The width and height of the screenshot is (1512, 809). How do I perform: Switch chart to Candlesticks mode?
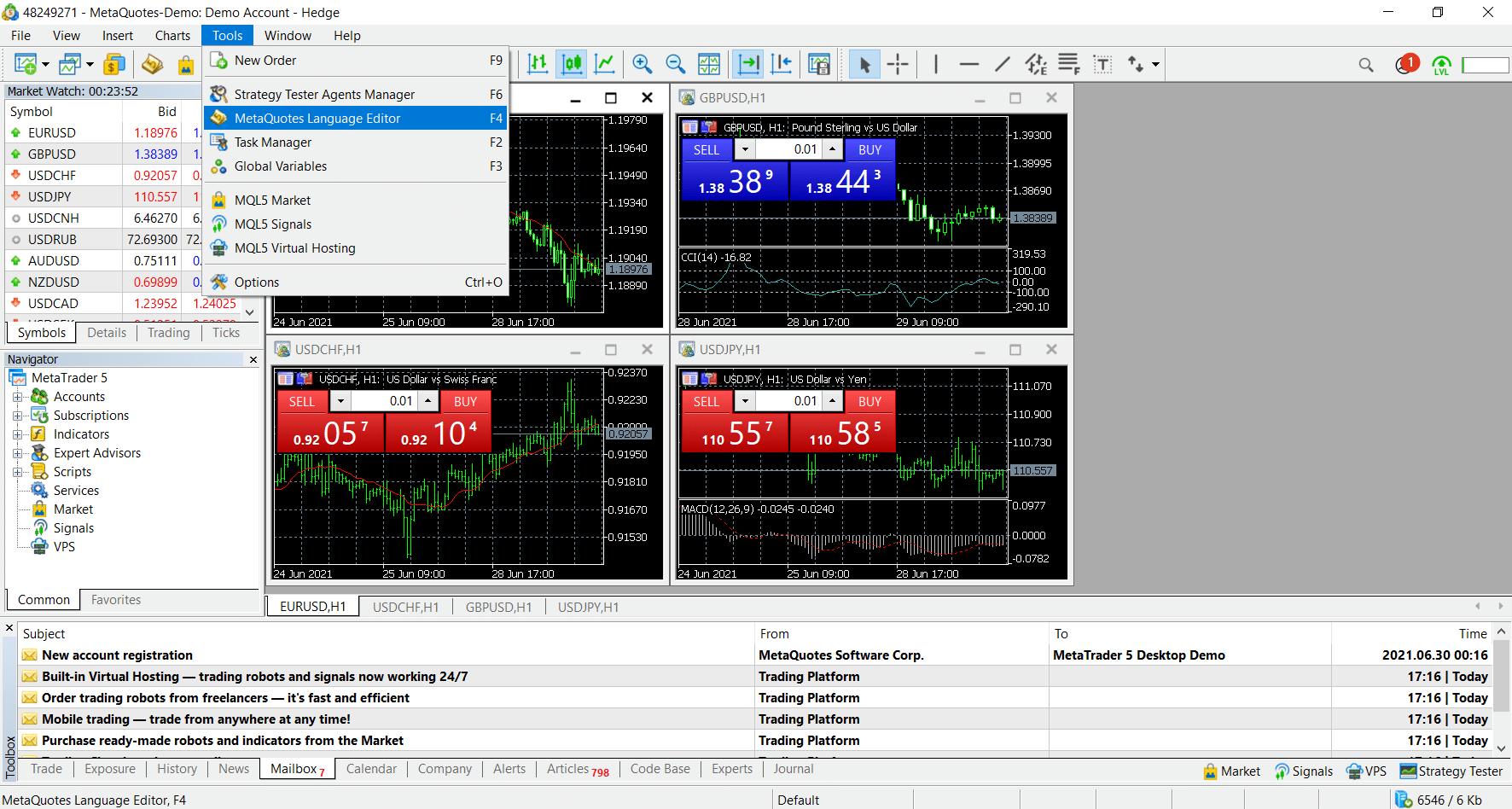[x=572, y=63]
